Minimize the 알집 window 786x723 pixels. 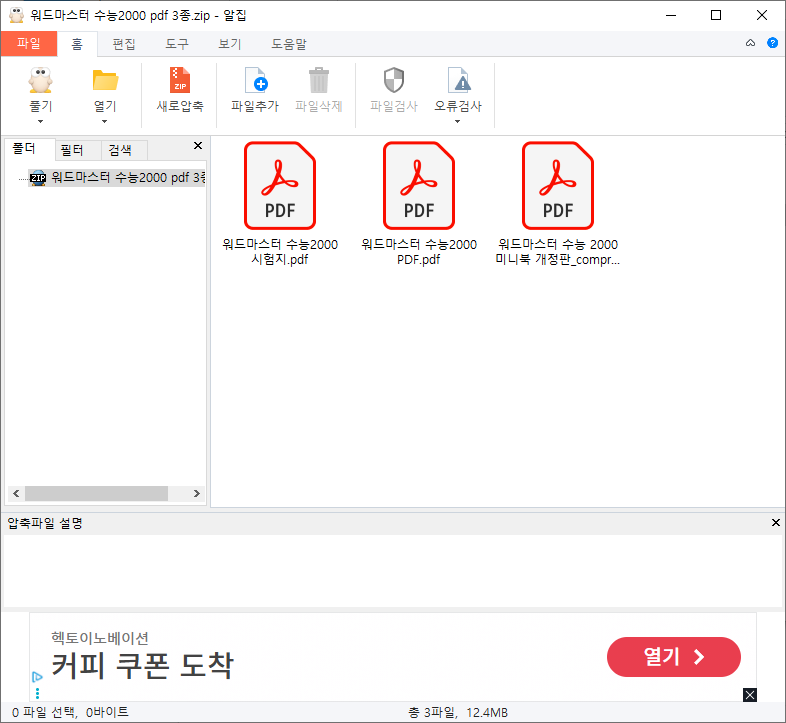pos(671,16)
